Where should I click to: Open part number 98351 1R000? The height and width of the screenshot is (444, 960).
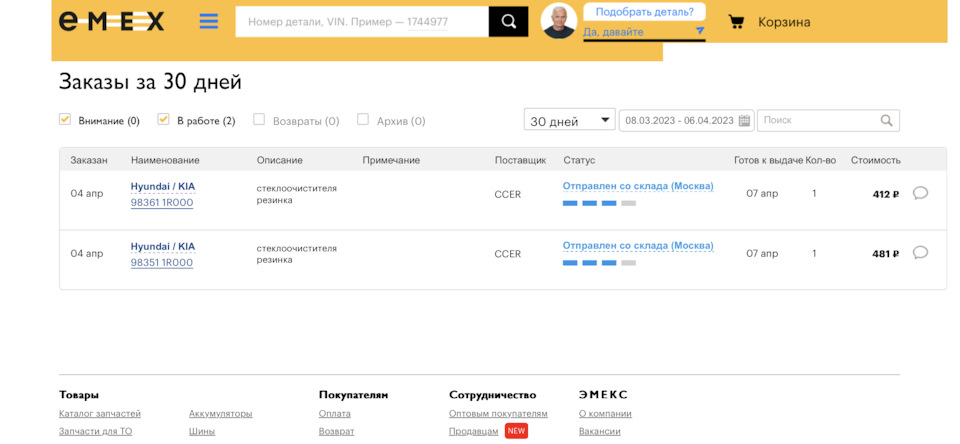[x=162, y=263]
